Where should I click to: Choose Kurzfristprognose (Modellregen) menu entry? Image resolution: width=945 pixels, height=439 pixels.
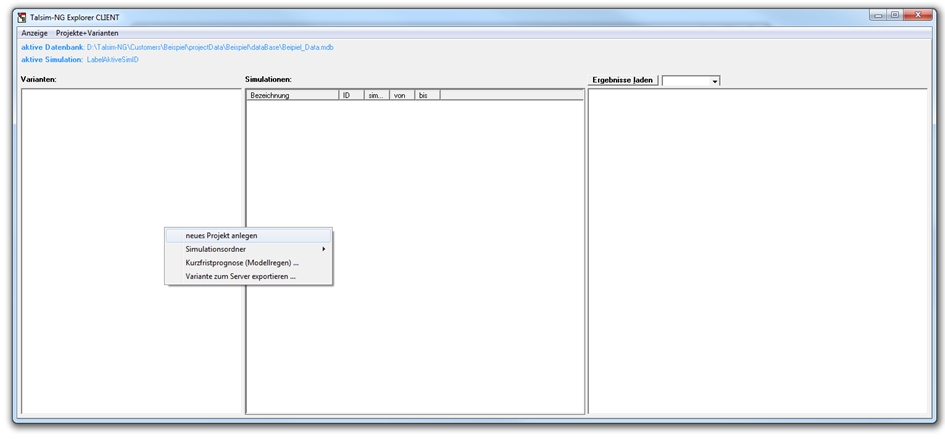(242, 263)
